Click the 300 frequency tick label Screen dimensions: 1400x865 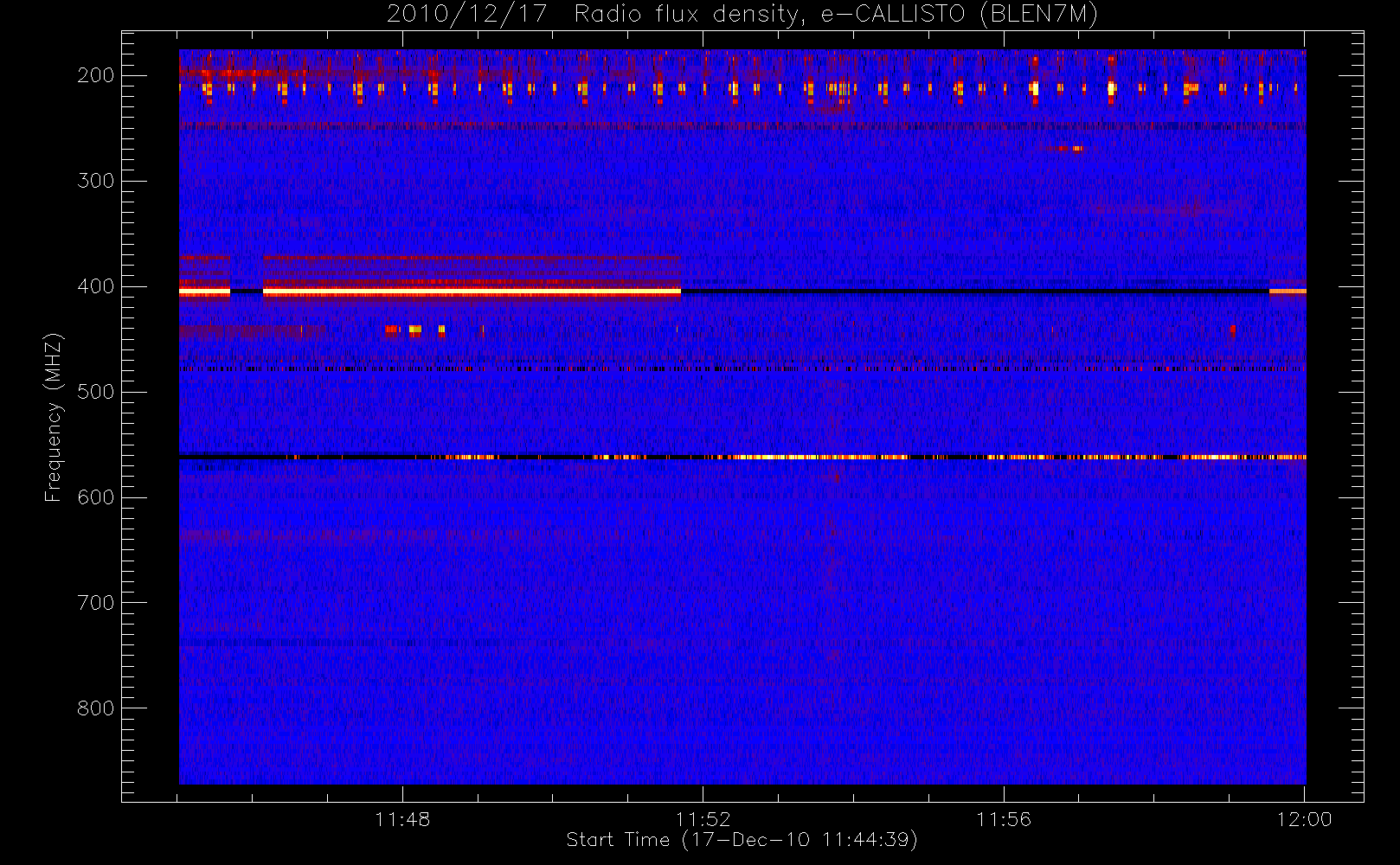(96, 181)
